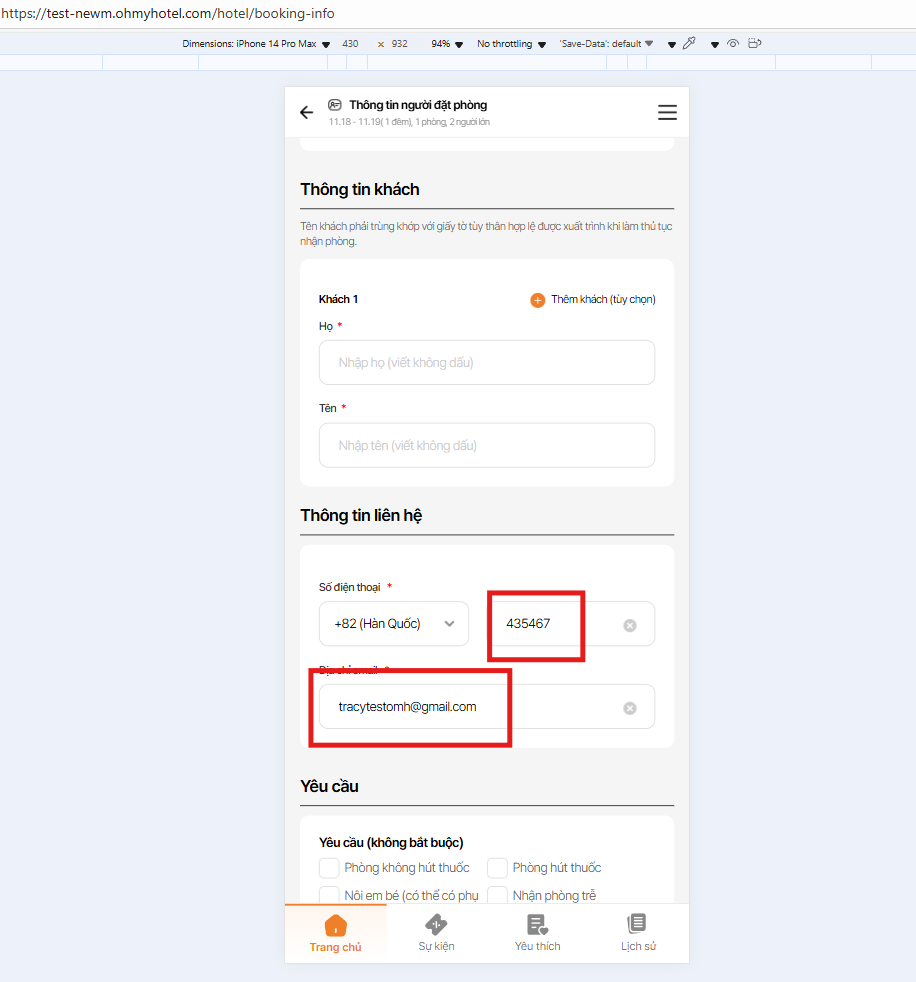Click the Họ last name input field
The image size is (916, 982).
(487, 363)
